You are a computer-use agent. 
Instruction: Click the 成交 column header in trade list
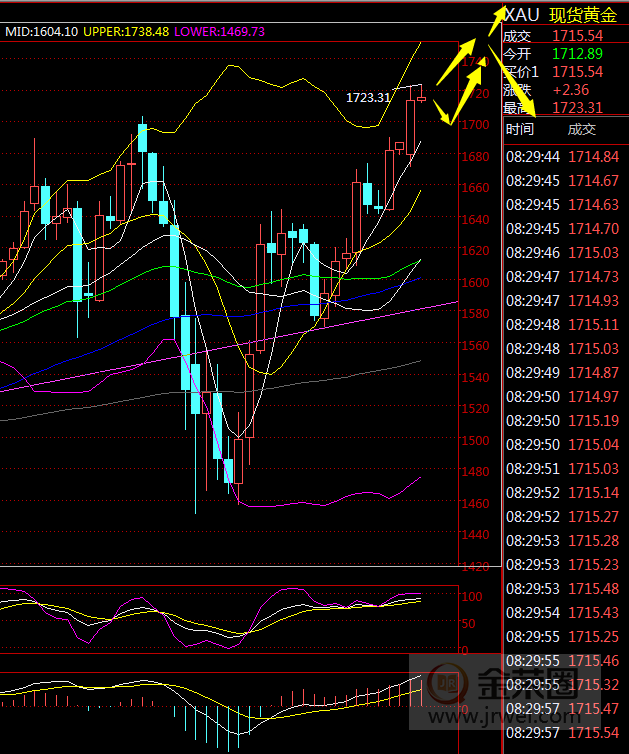click(x=581, y=129)
